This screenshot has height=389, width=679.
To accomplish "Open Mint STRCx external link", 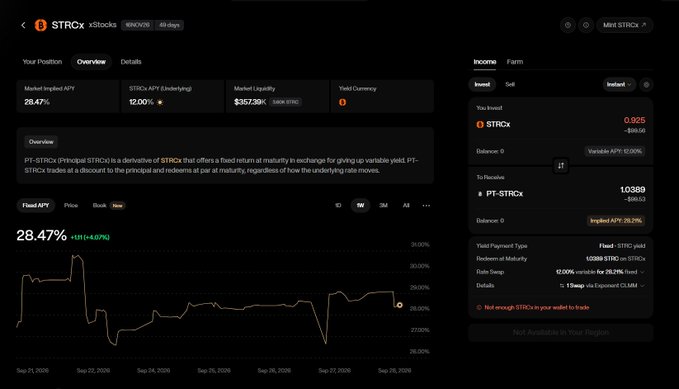I will click(x=624, y=25).
